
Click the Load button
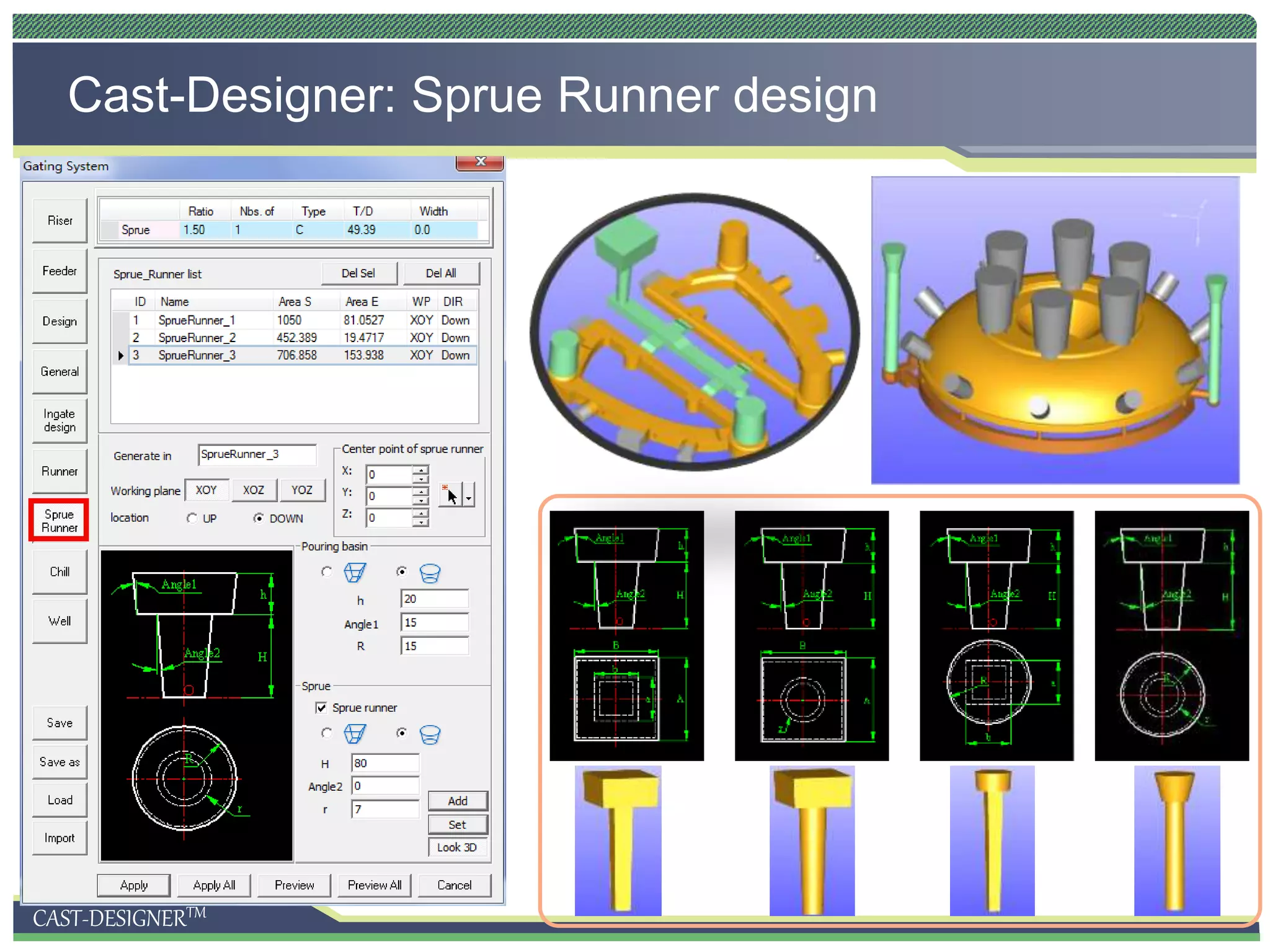point(60,800)
